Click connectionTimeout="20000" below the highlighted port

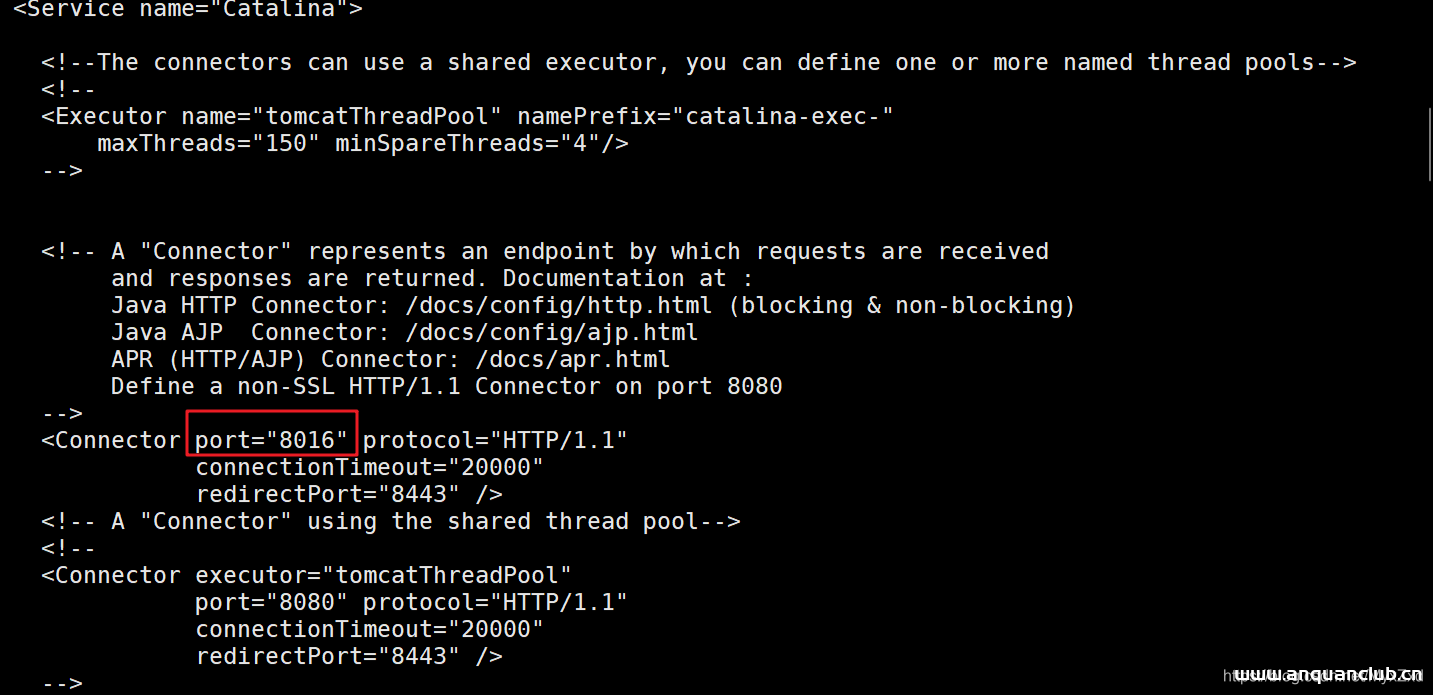coord(369,467)
